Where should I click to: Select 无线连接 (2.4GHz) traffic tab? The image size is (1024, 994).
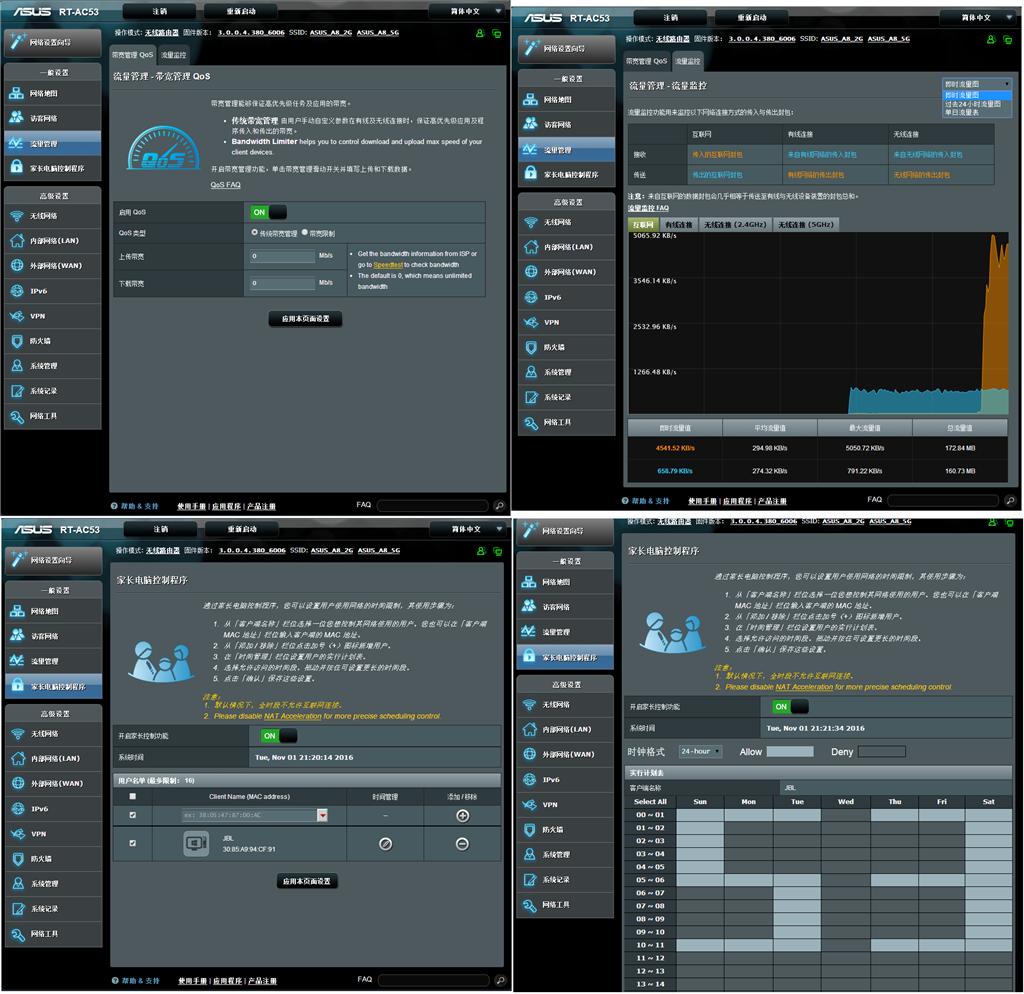tap(735, 225)
